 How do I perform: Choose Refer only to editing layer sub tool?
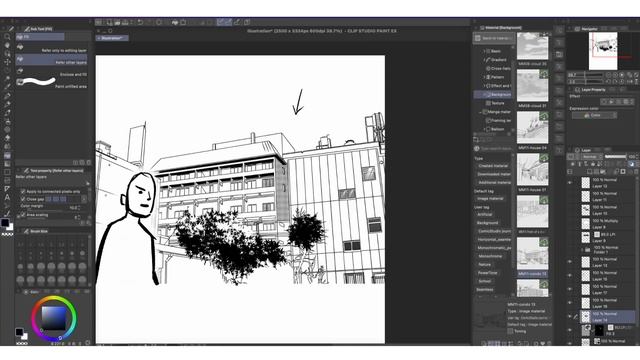pos(51,48)
